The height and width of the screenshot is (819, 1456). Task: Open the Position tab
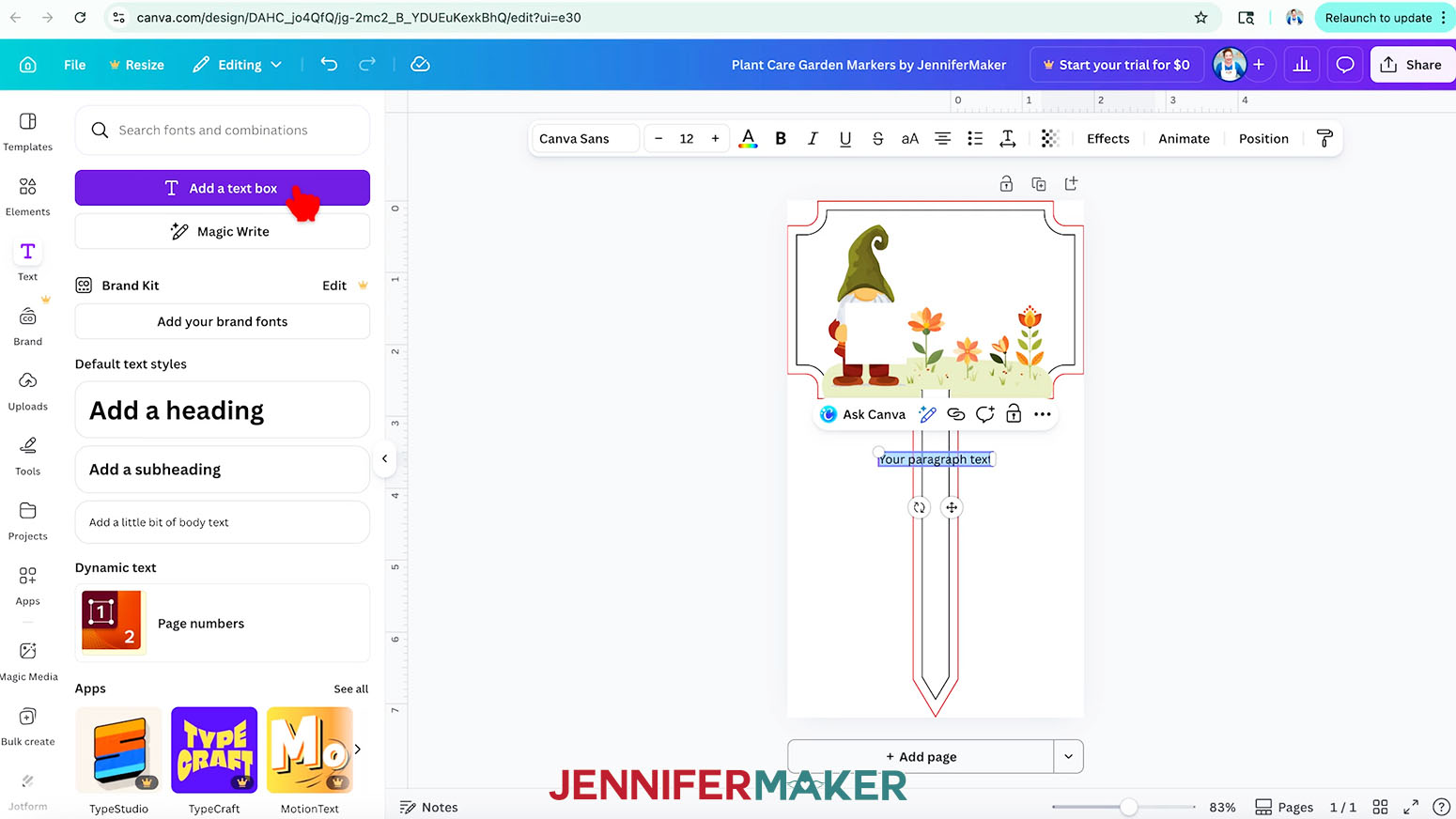(1263, 139)
